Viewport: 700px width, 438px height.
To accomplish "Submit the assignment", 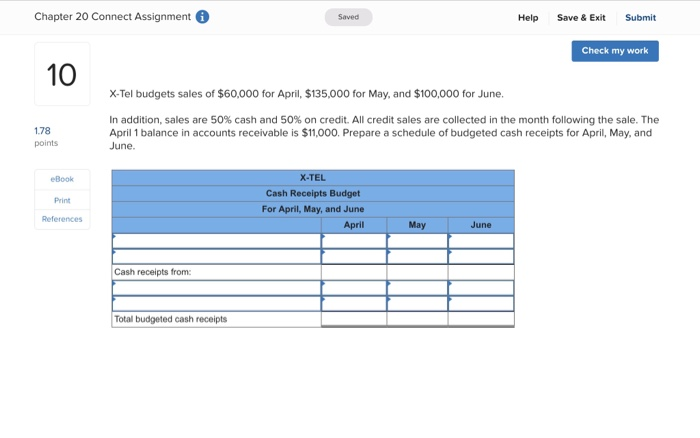I will 640,18.
